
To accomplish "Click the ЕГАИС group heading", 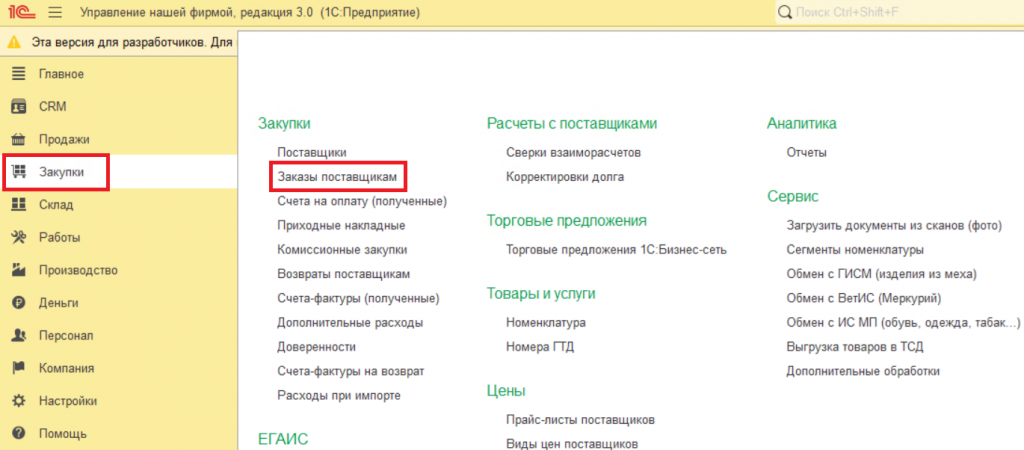I will coord(283,438).
